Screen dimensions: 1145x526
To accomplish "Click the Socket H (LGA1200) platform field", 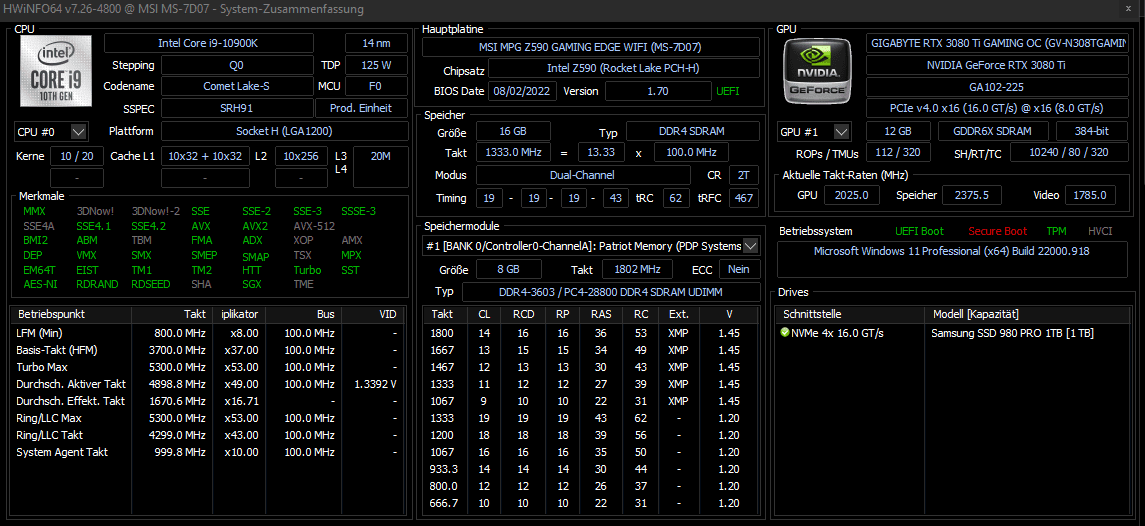I will [285, 132].
